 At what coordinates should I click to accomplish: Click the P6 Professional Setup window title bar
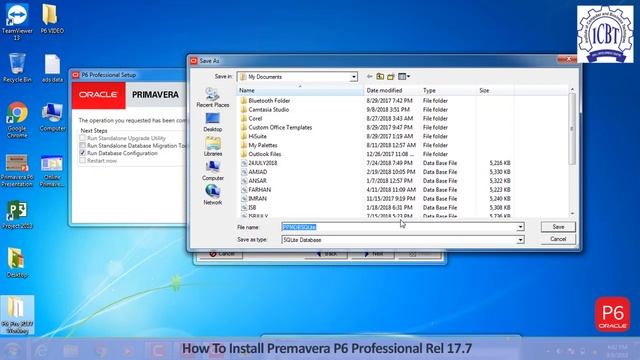(129, 75)
